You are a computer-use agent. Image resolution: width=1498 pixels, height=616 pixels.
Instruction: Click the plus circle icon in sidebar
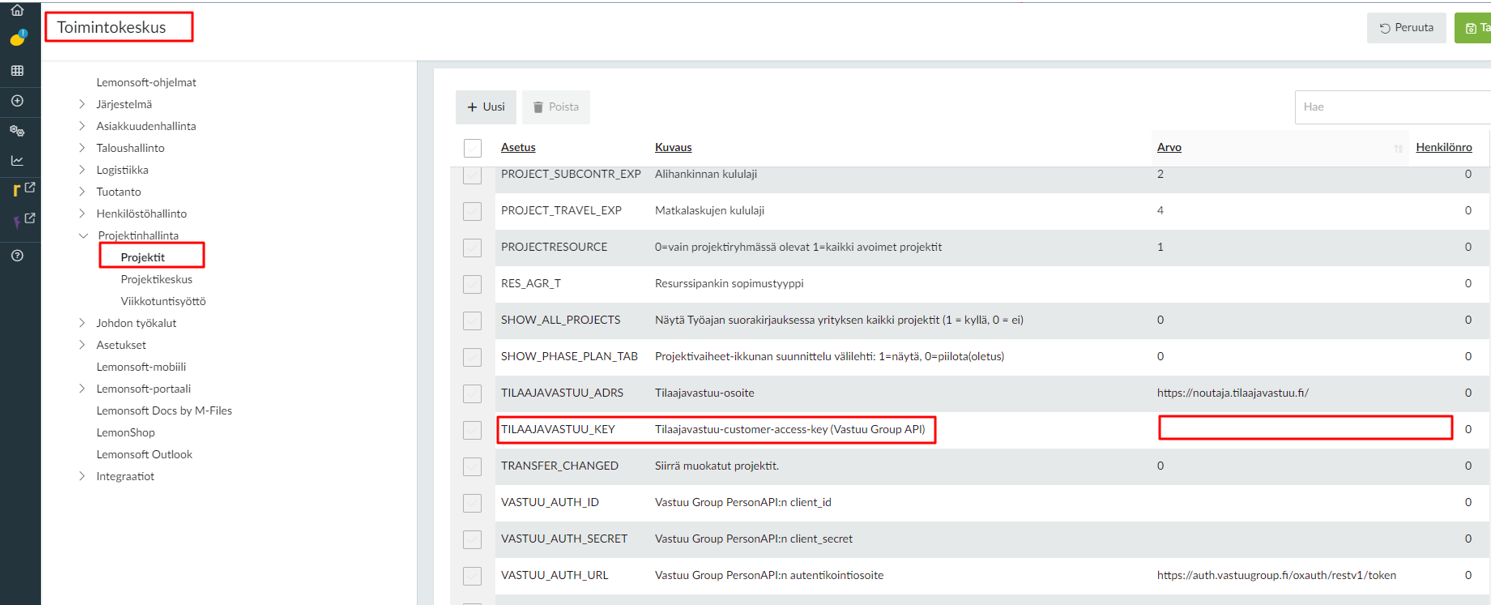pos(17,101)
